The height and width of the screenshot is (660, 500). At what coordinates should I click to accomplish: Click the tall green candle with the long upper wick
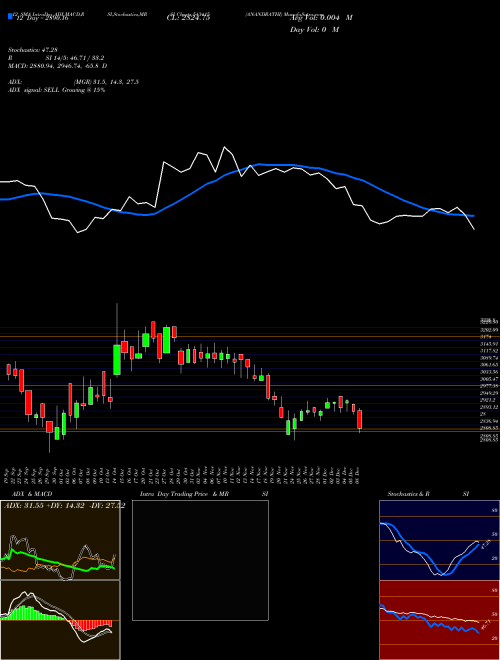[x=117, y=359]
